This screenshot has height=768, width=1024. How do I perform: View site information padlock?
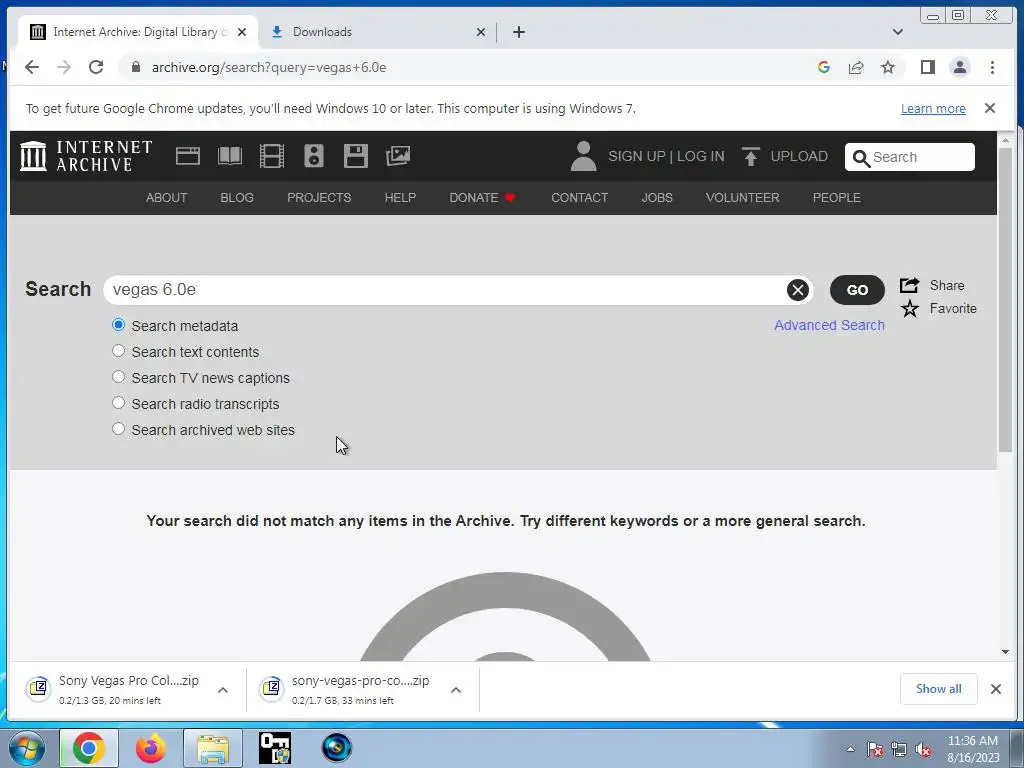coord(136,67)
